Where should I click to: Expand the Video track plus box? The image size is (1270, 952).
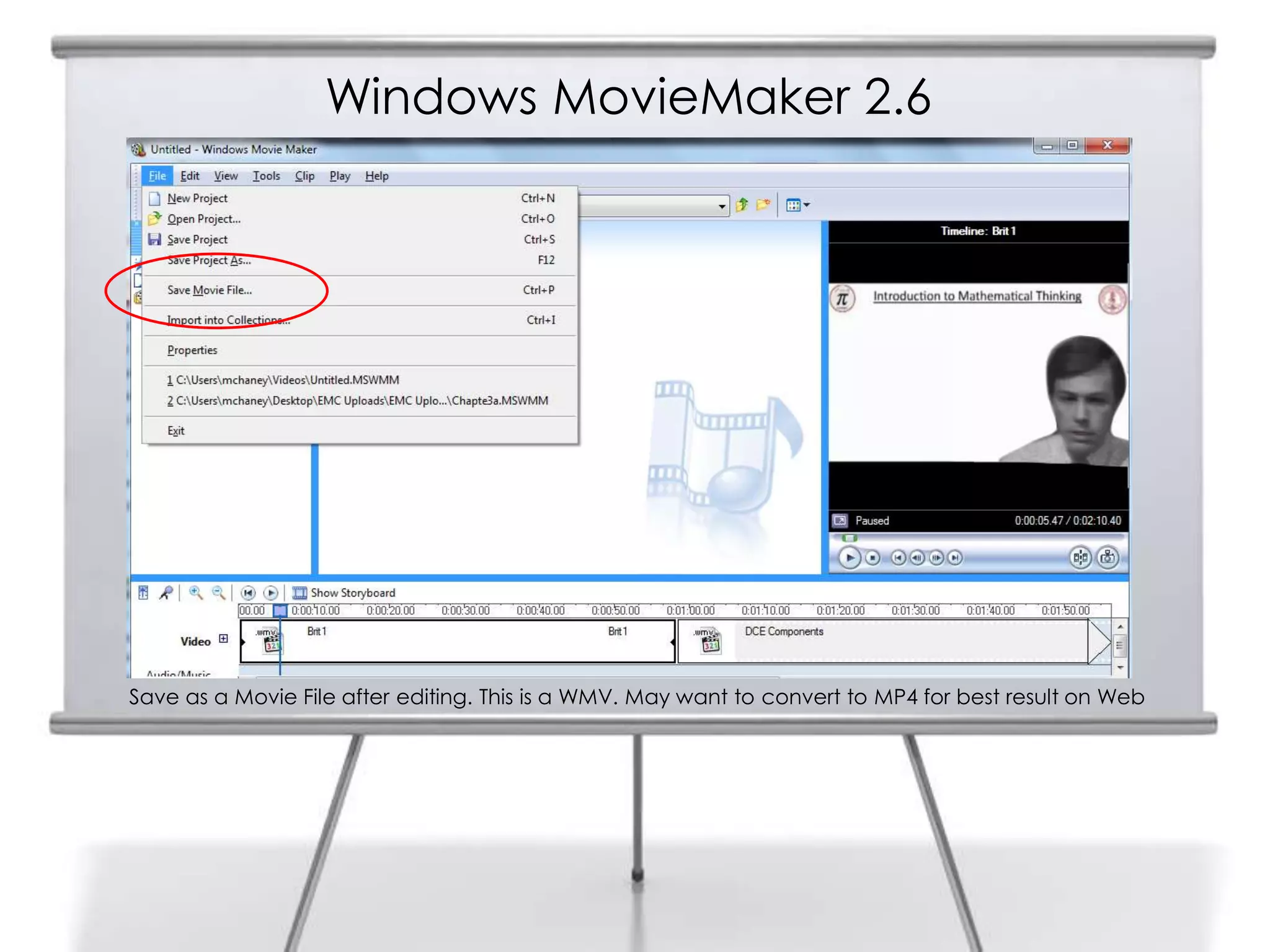click(x=223, y=638)
